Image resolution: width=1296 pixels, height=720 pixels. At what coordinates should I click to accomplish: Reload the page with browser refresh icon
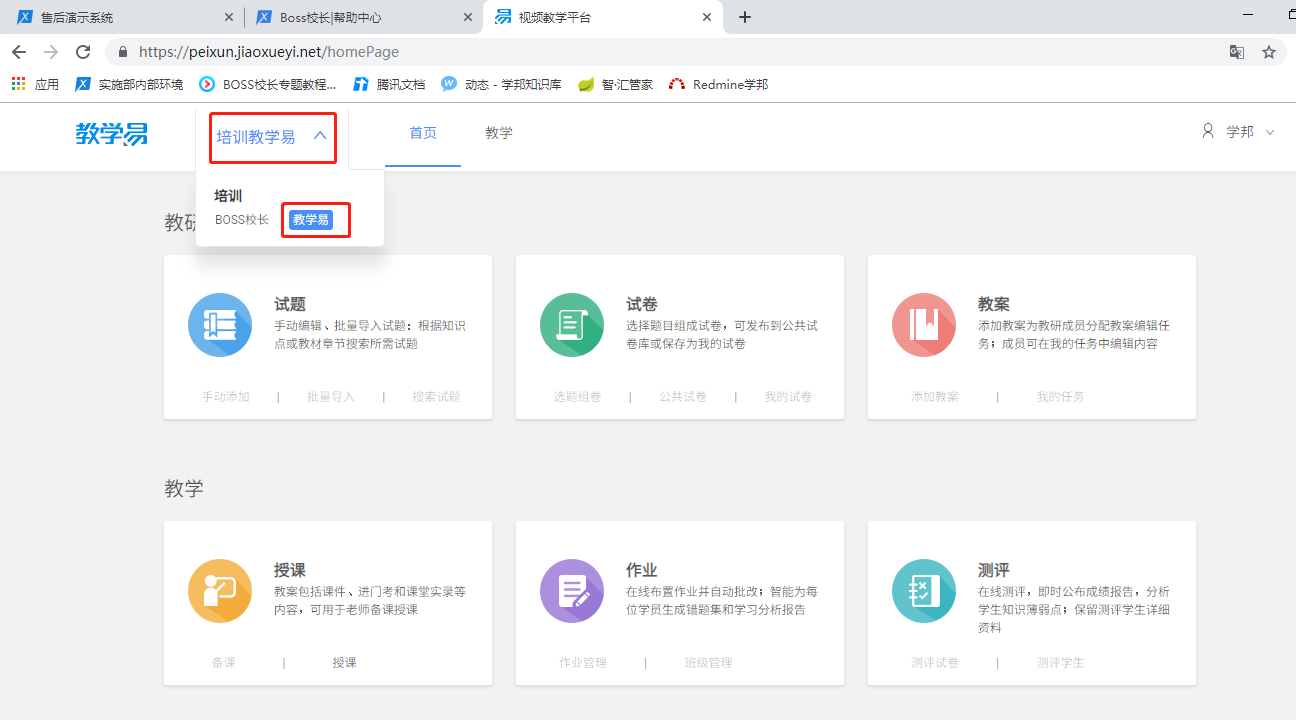(x=83, y=52)
